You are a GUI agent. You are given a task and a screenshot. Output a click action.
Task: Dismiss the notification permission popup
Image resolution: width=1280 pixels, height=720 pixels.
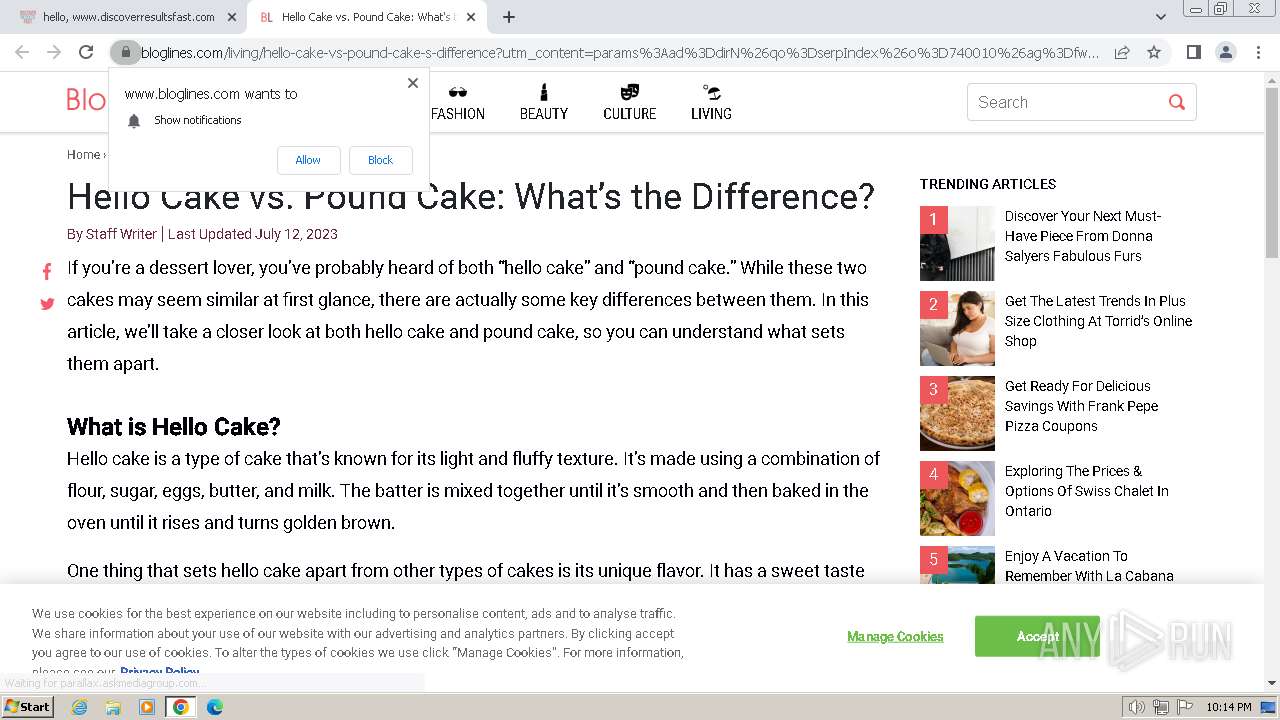413,83
